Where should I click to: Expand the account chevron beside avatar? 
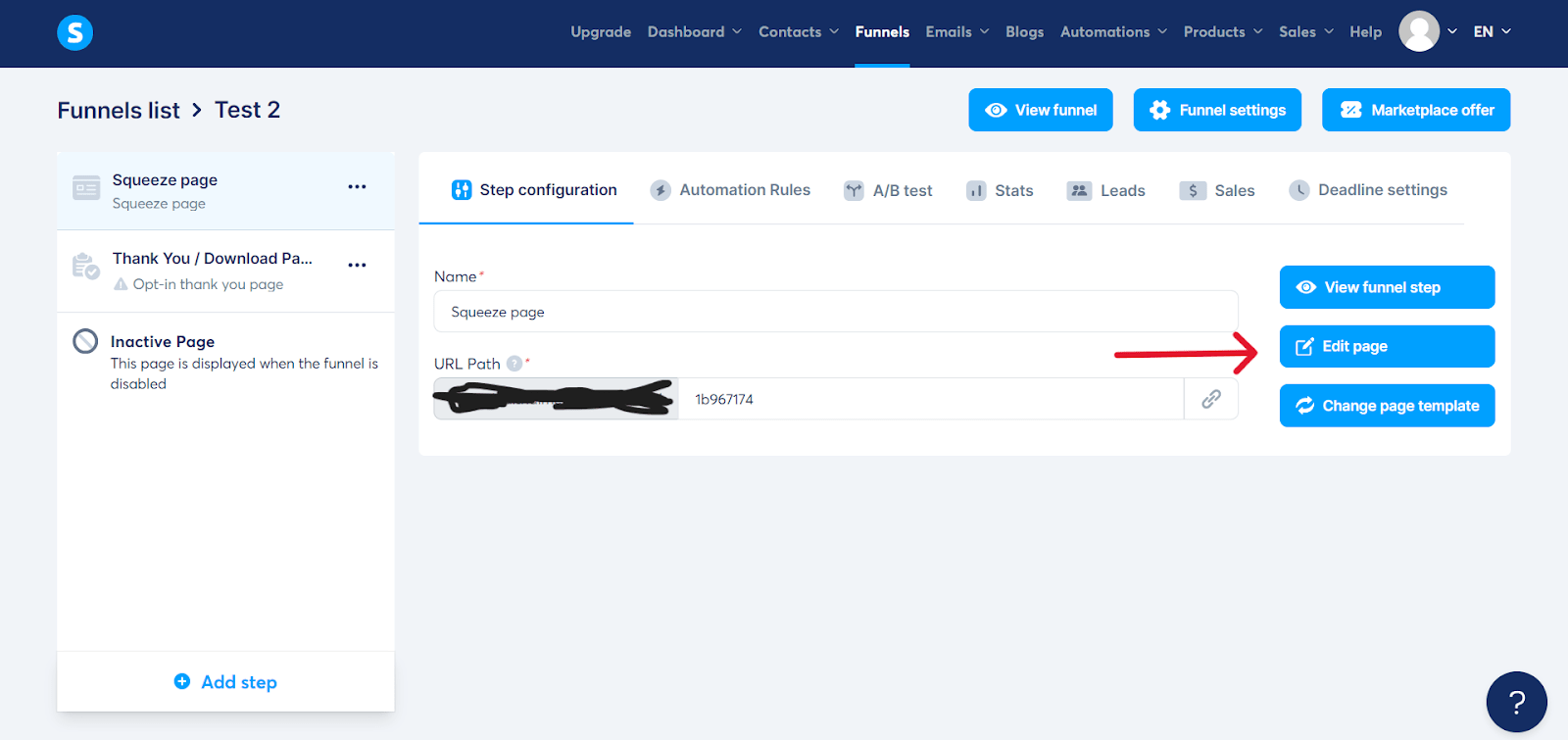tap(1452, 31)
